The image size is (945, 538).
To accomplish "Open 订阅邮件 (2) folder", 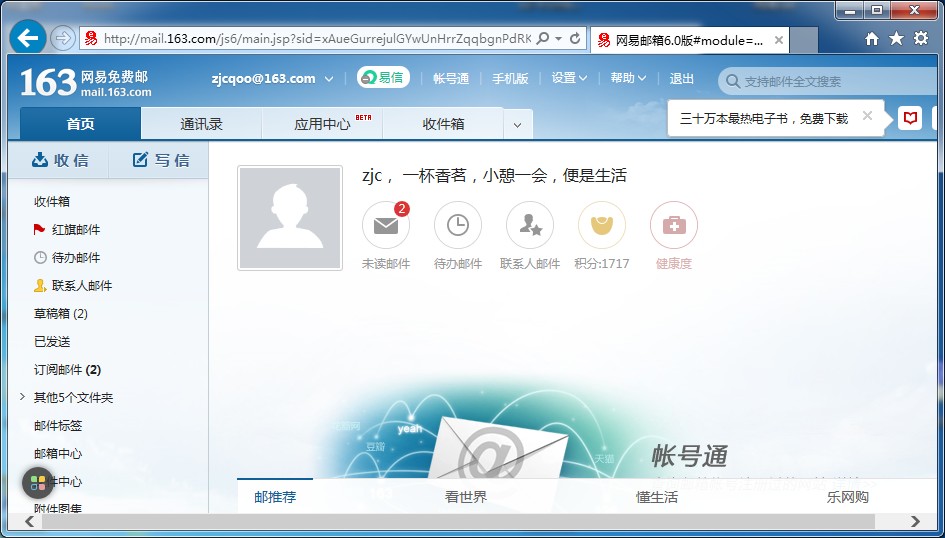I will point(68,369).
